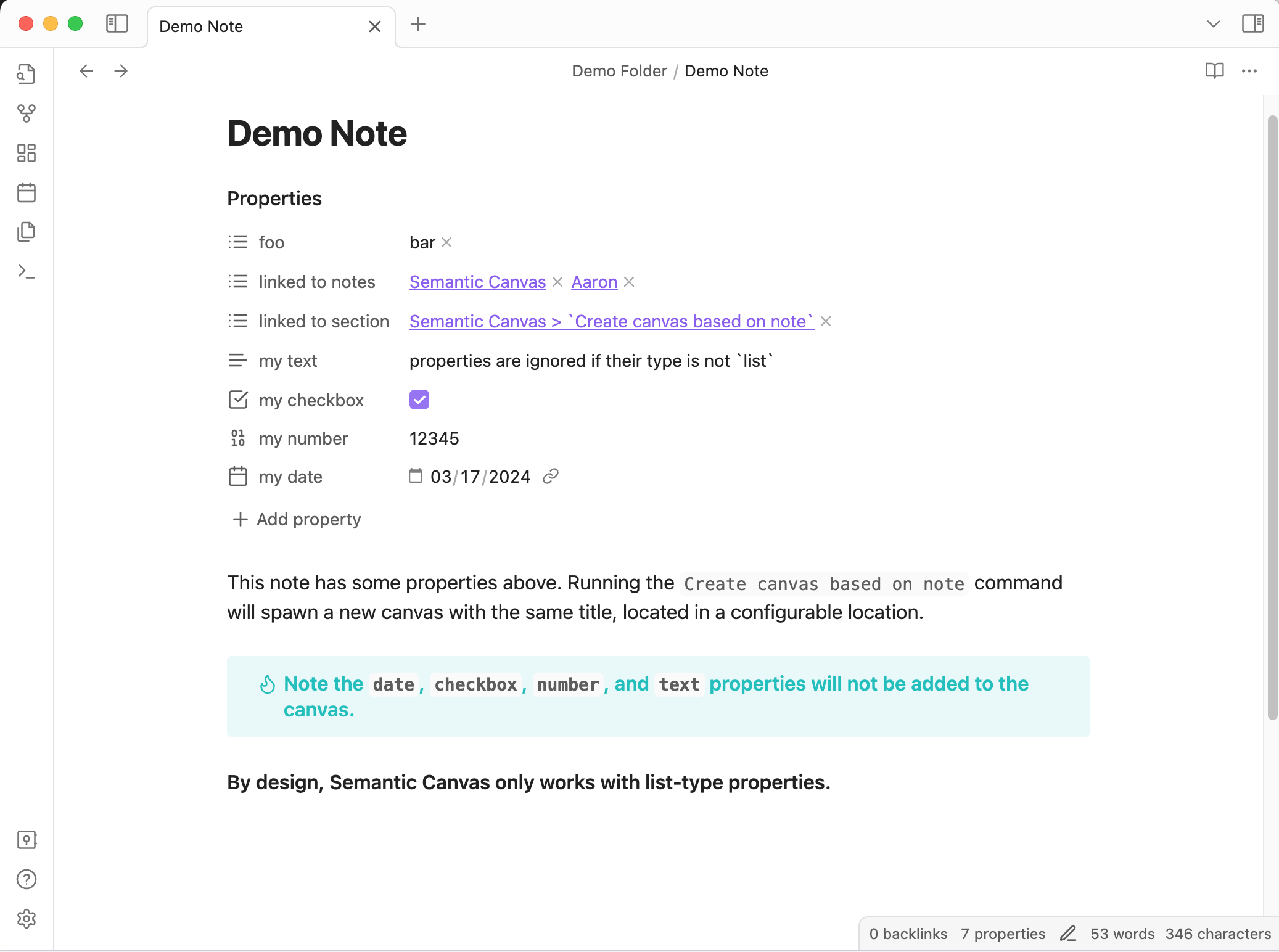
Task: Toggle the right sidebar panel
Action: pos(1252,24)
